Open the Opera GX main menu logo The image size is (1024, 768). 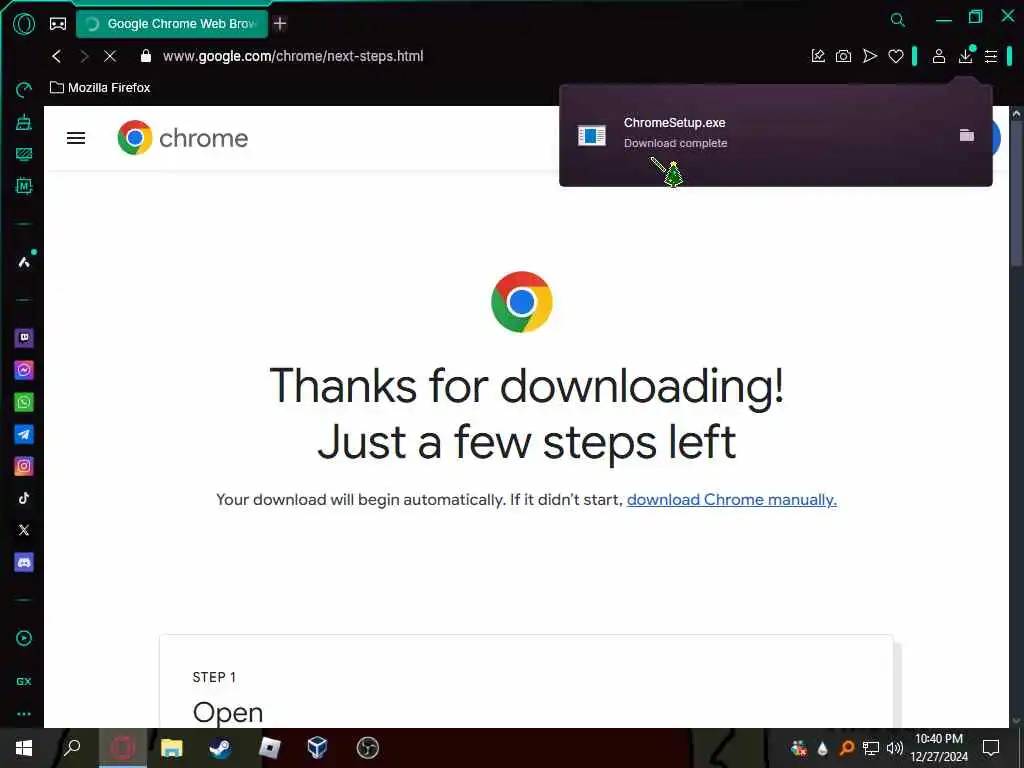[x=24, y=24]
